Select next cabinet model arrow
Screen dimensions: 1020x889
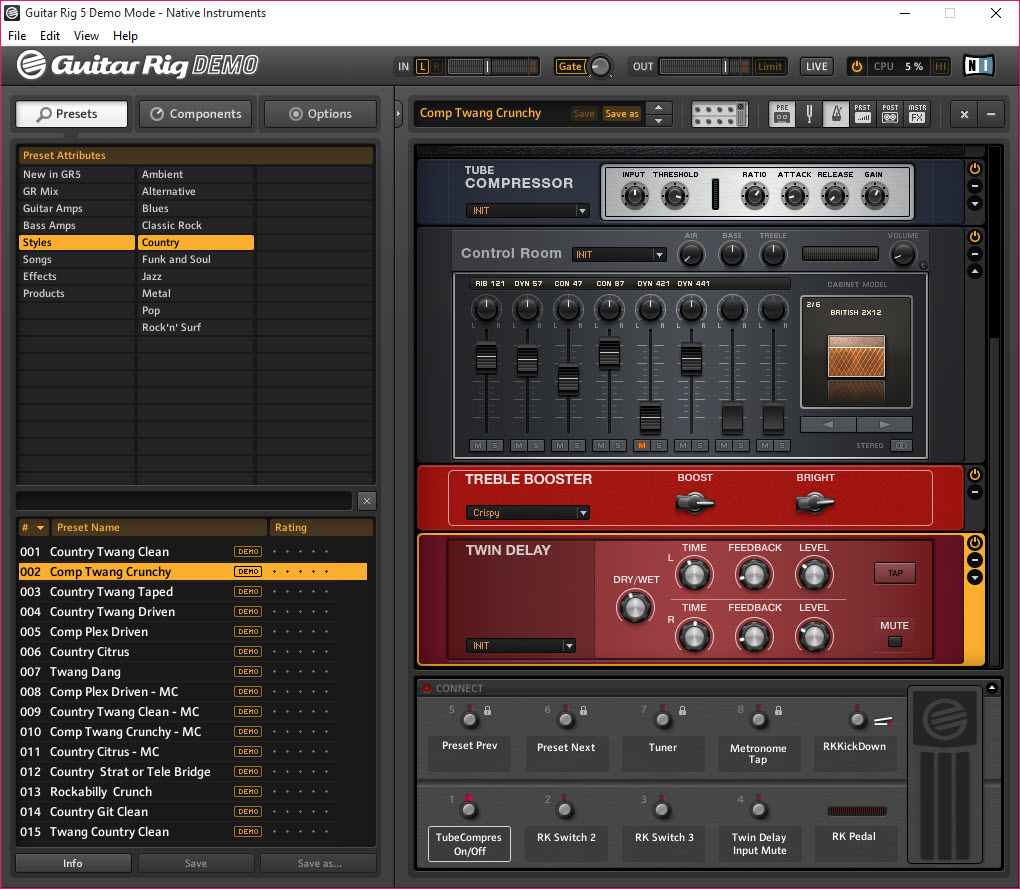tap(884, 425)
